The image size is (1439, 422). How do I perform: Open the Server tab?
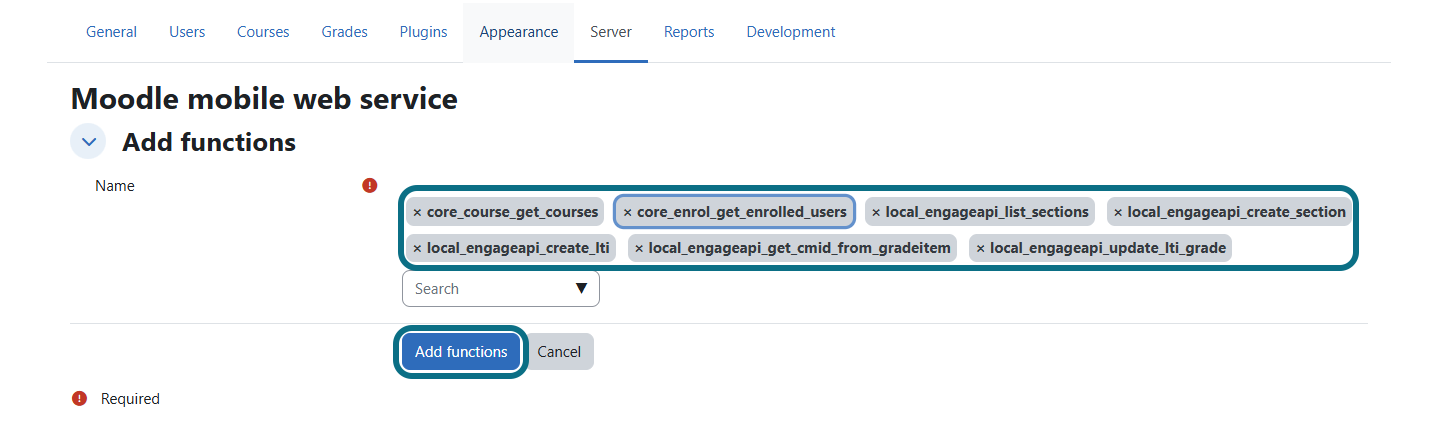tap(611, 32)
